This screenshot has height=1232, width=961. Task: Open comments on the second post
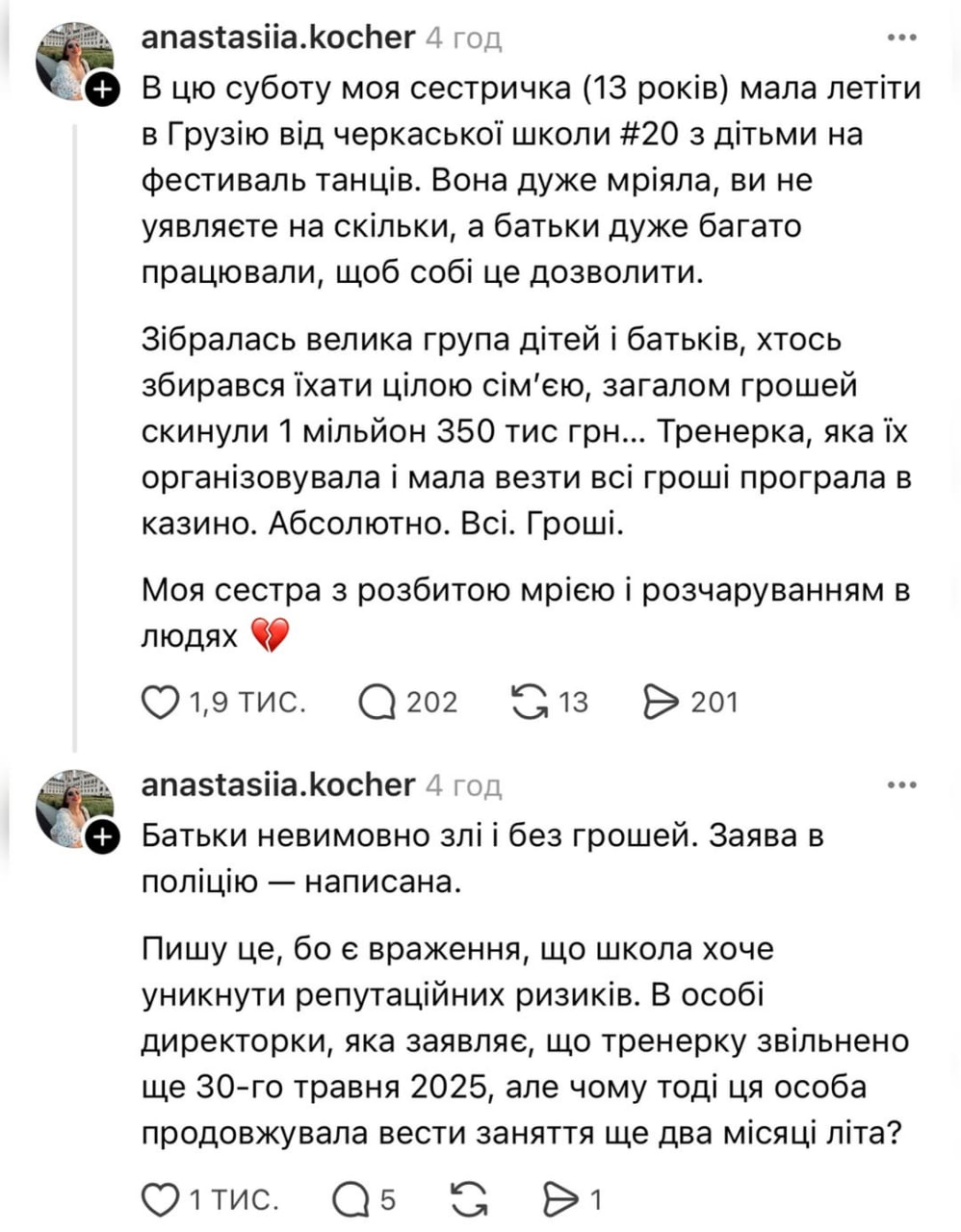(x=351, y=1199)
